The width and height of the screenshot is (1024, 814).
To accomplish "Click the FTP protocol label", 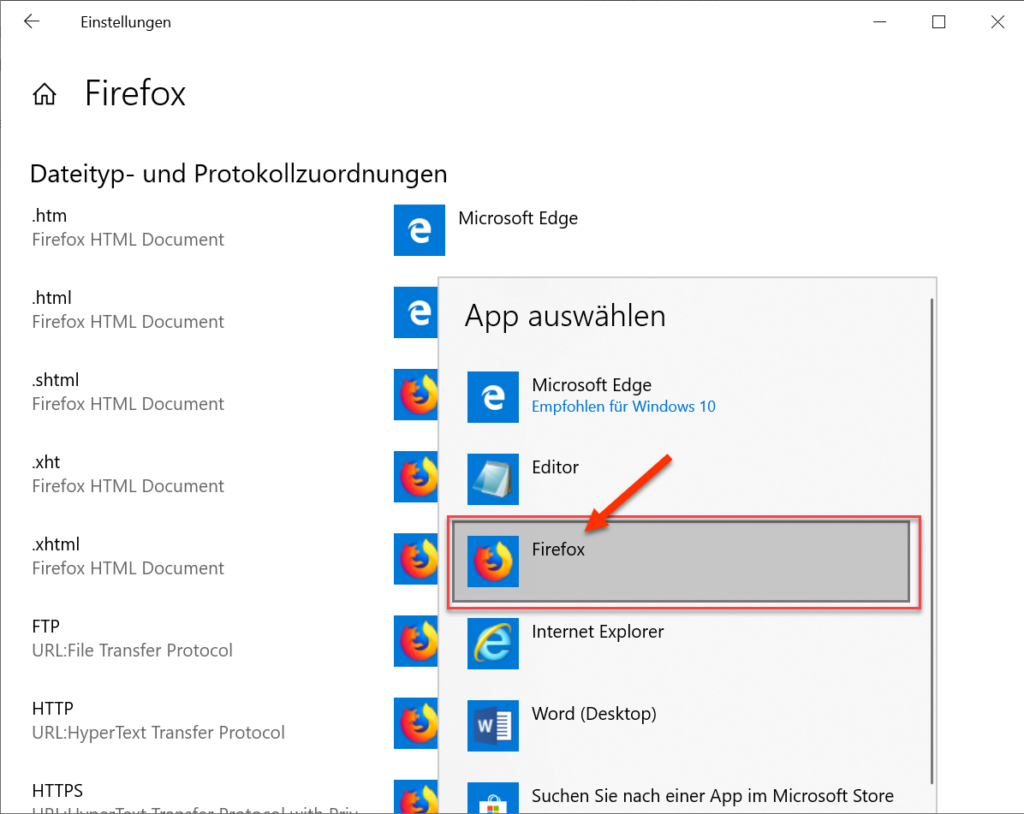I will pos(46,627).
